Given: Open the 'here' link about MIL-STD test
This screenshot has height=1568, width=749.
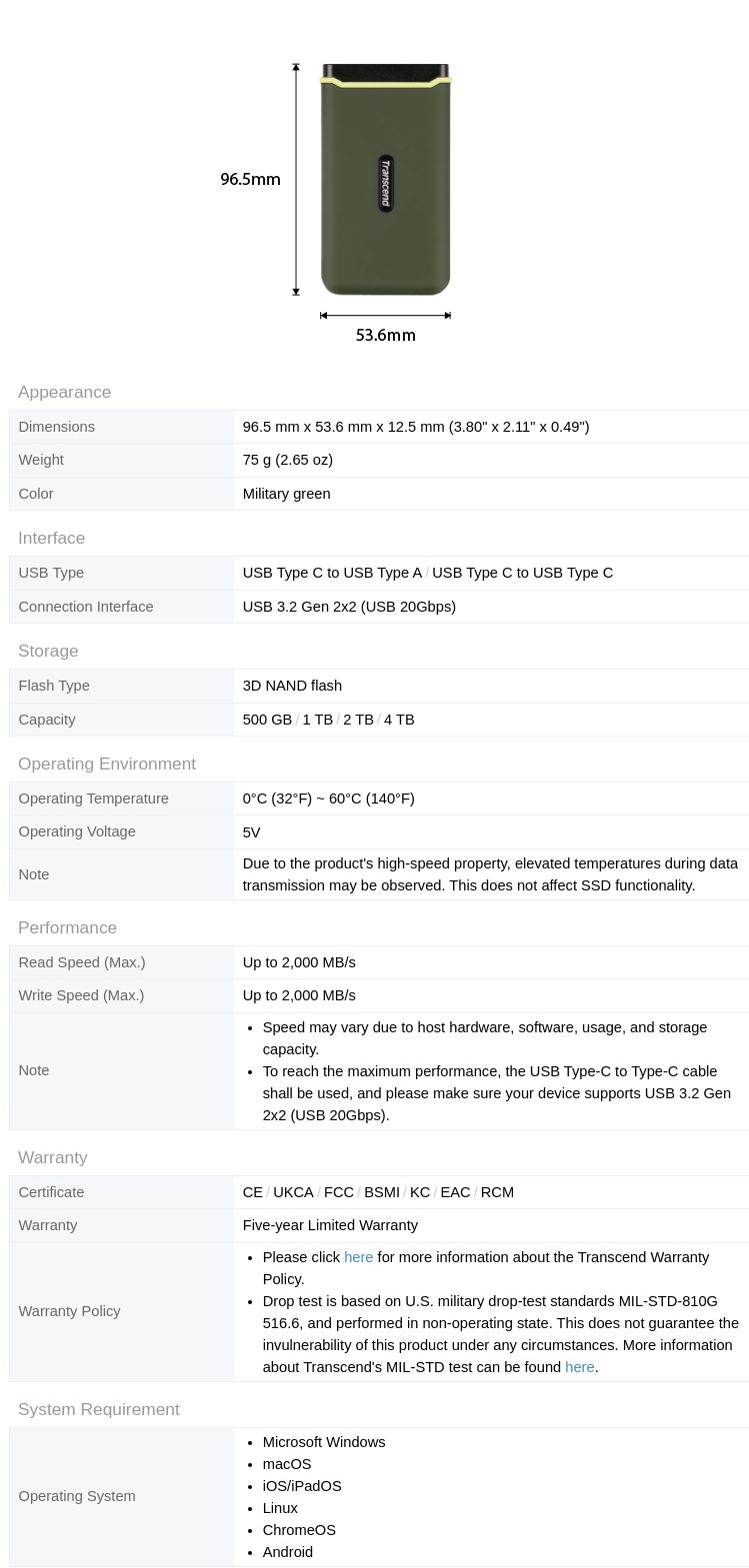Looking at the screenshot, I should click(579, 1367).
